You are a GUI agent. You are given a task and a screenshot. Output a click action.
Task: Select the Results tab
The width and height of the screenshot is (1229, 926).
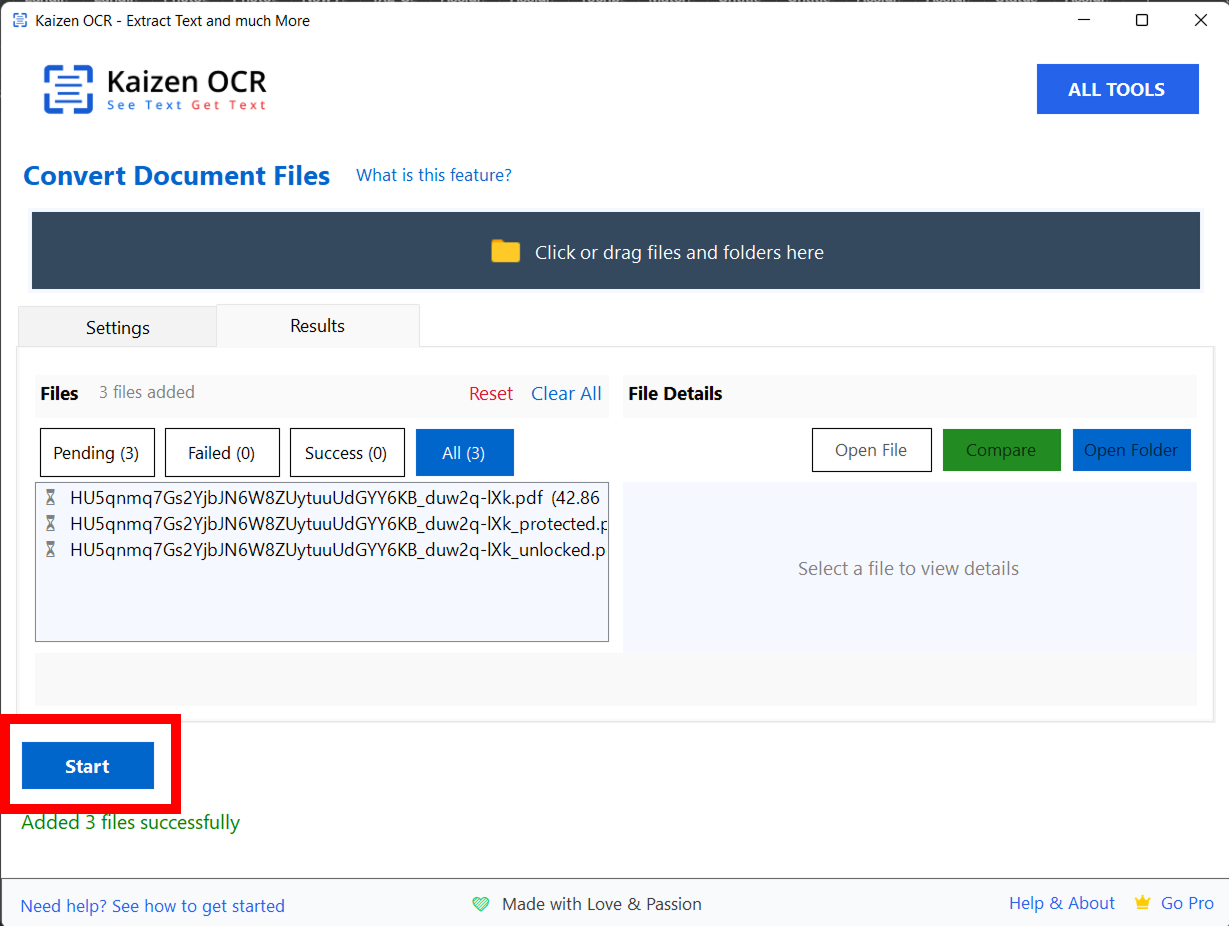click(x=317, y=326)
